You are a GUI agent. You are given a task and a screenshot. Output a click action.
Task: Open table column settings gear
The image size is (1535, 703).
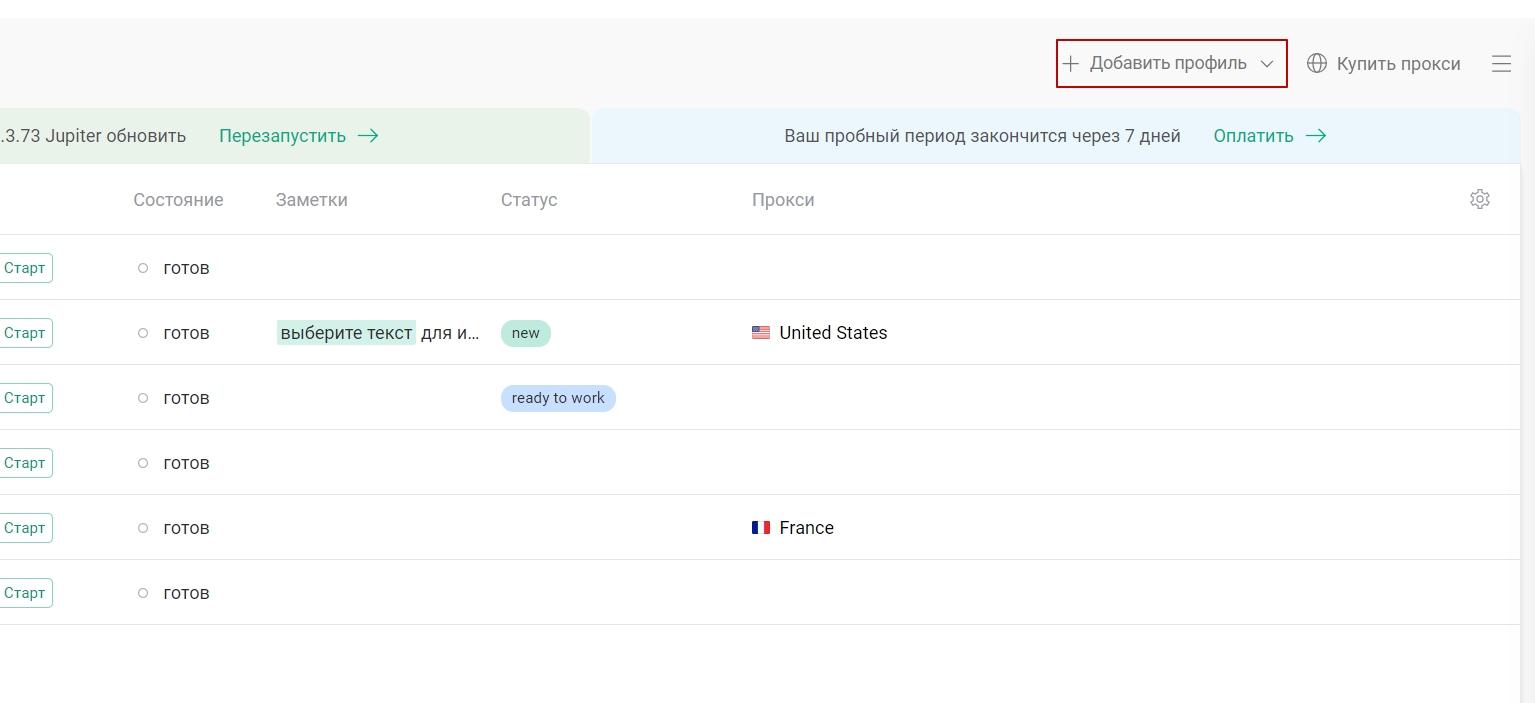(1480, 199)
